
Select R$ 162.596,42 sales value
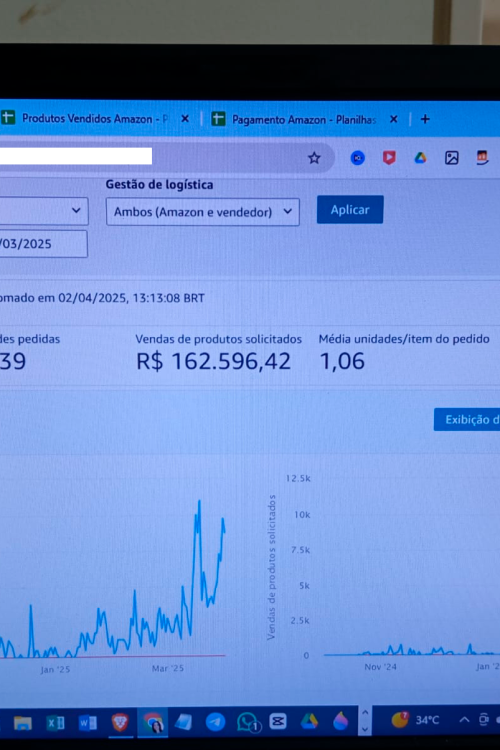pos(213,361)
